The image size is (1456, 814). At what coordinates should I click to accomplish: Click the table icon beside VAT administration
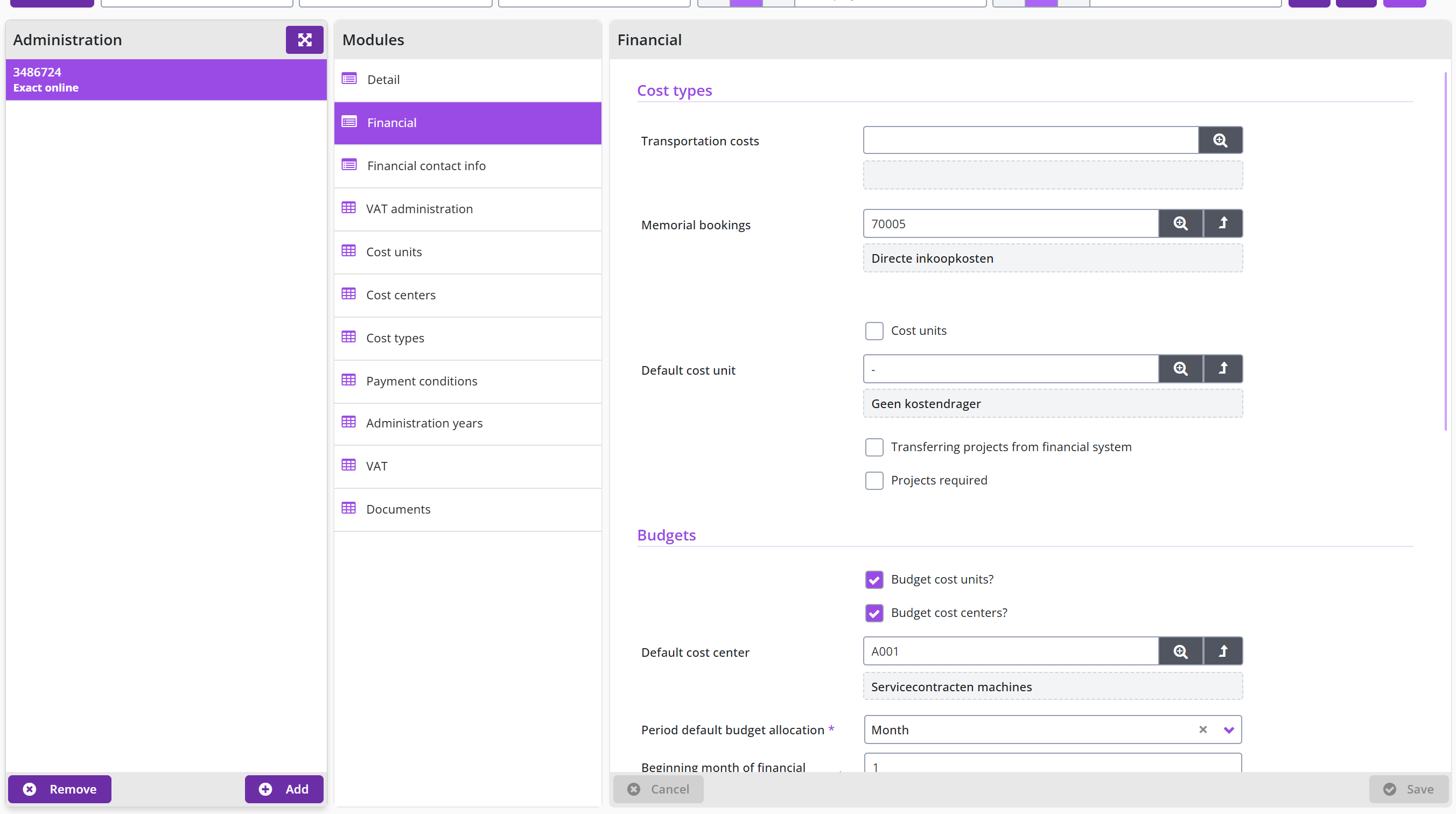[349, 208]
